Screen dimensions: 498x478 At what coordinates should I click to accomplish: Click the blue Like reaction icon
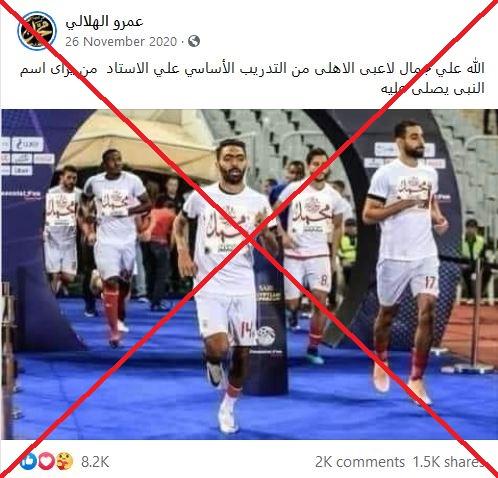(x=29, y=462)
